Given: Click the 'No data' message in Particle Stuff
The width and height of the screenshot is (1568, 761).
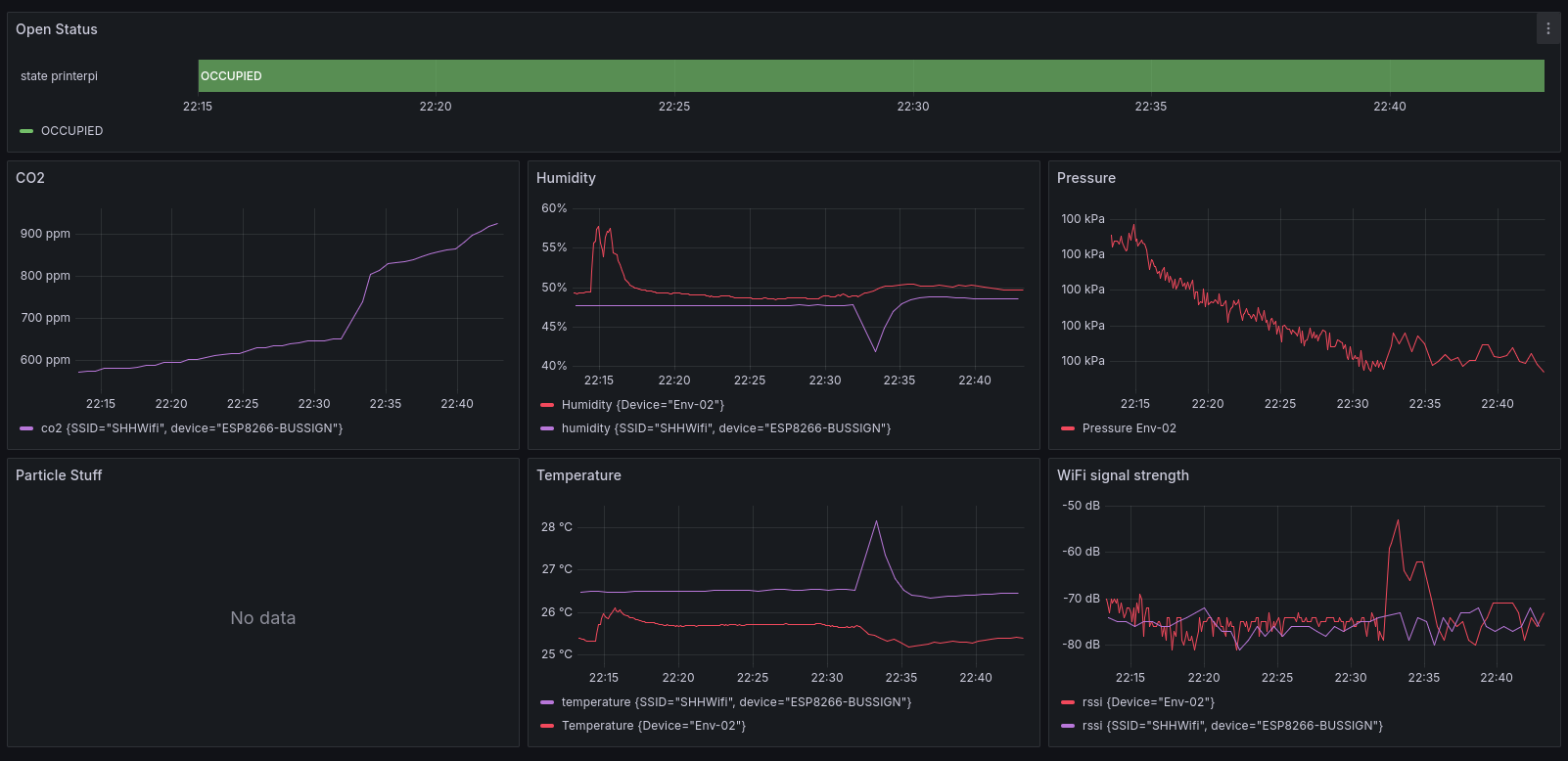Looking at the screenshot, I should point(263,618).
